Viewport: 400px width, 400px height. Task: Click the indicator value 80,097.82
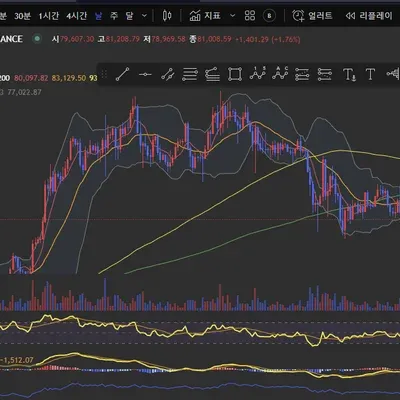pos(31,78)
